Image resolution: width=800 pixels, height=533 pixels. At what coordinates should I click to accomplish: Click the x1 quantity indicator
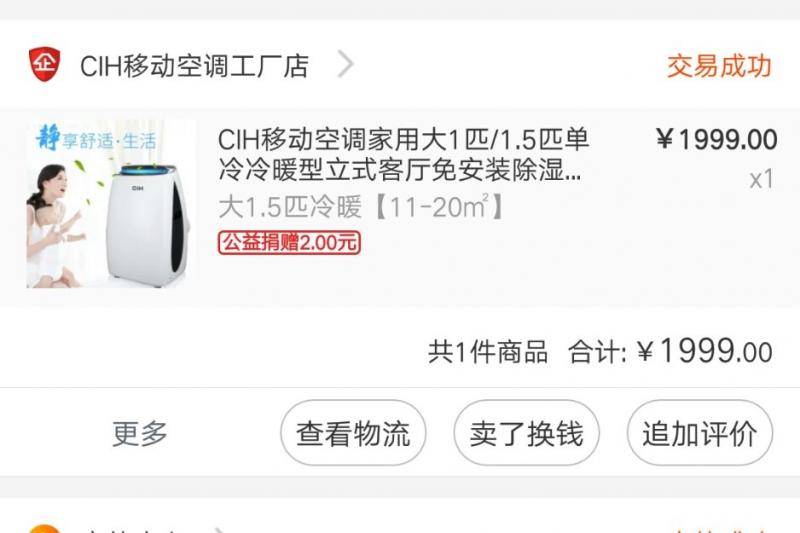tap(761, 180)
